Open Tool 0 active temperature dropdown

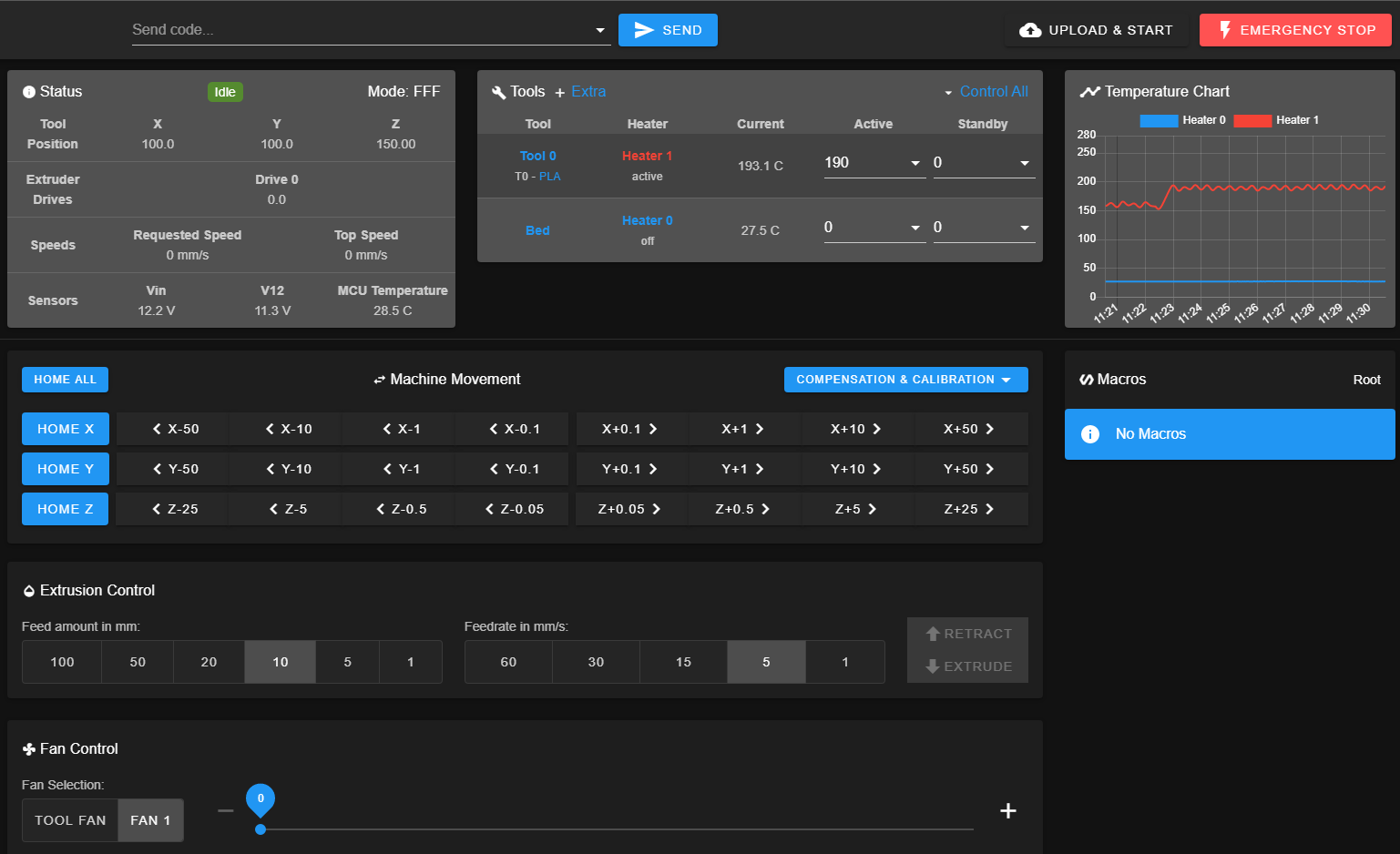pos(915,163)
